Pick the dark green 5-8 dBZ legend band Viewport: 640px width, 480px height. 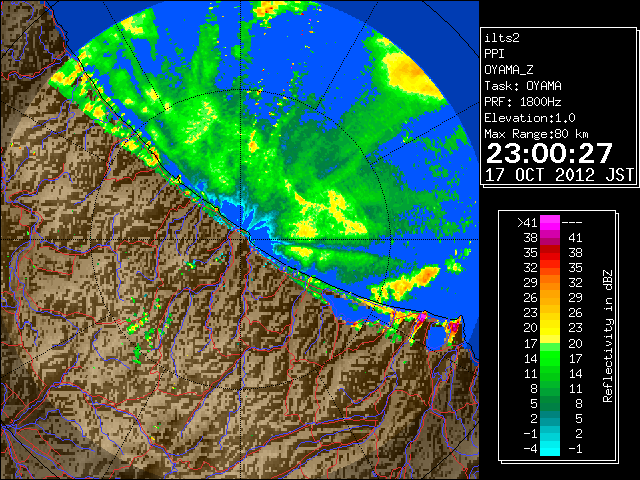click(550, 403)
